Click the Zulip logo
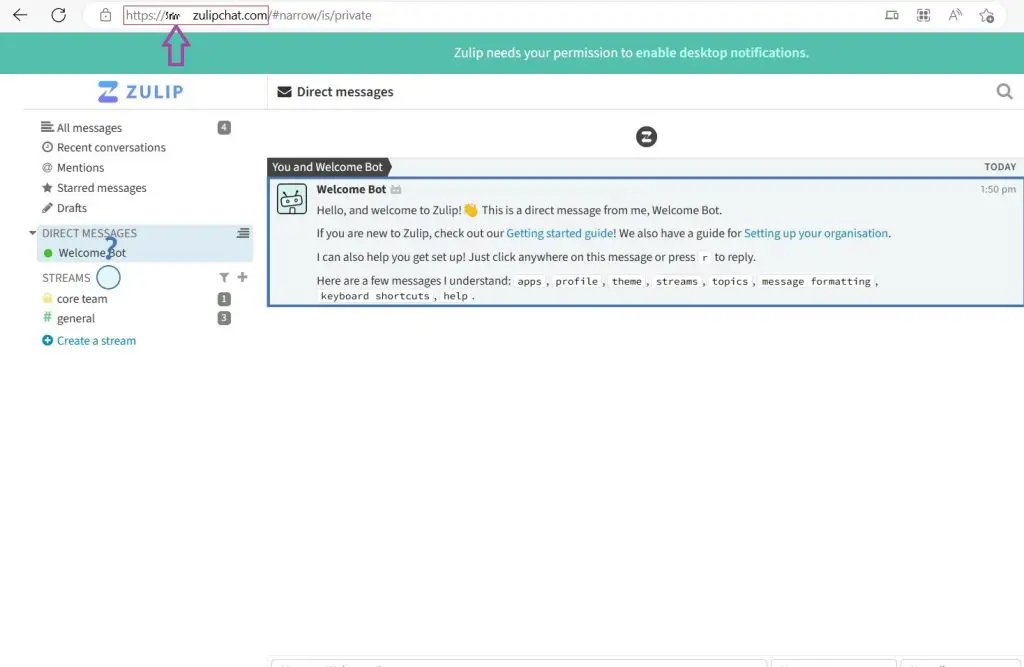 [x=140, y=91]
